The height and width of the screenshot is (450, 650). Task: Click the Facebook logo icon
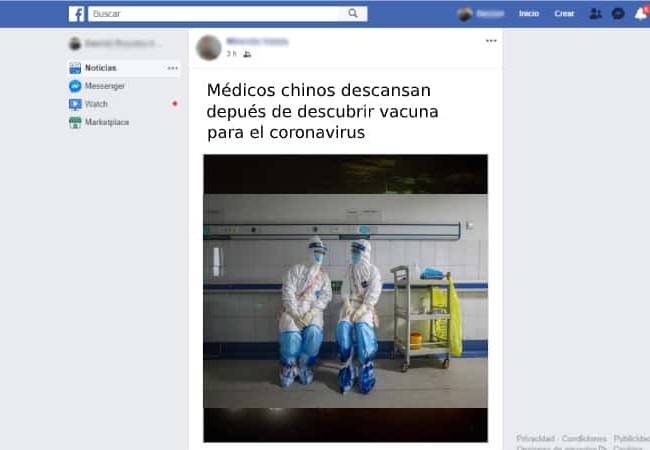tap(76, 14)
